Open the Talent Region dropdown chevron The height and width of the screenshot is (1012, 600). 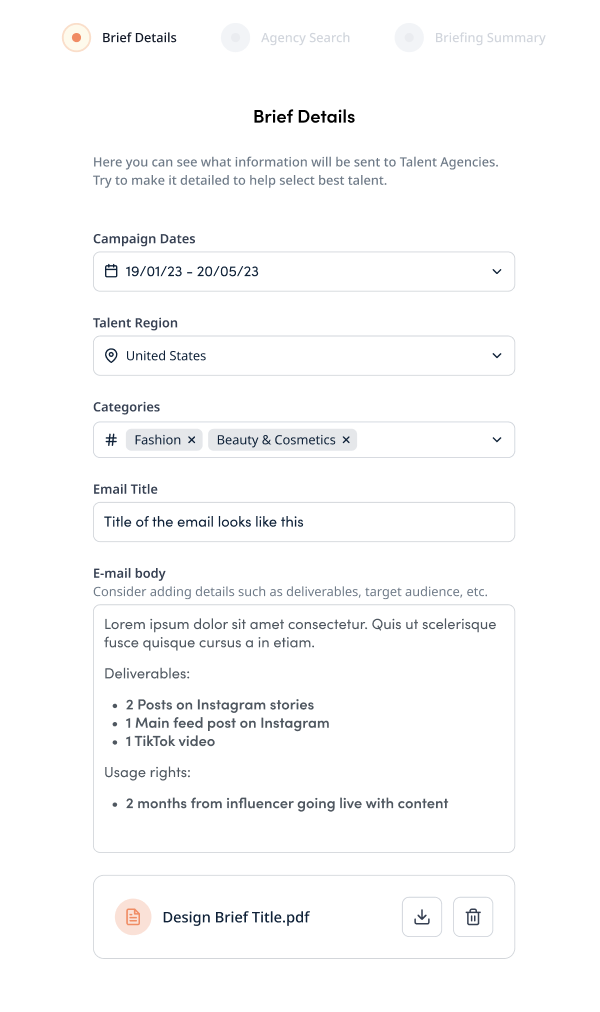[497, 355]
